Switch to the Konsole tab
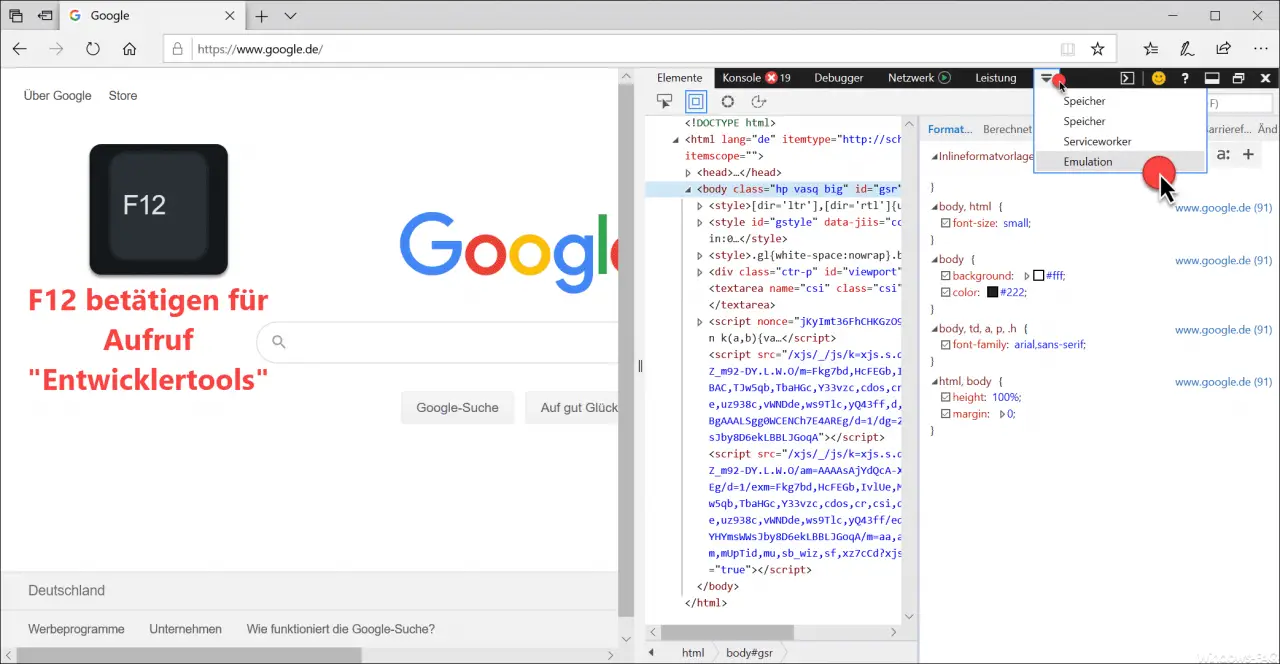Viewport: 1280px width, 664px height. (756, 78)
